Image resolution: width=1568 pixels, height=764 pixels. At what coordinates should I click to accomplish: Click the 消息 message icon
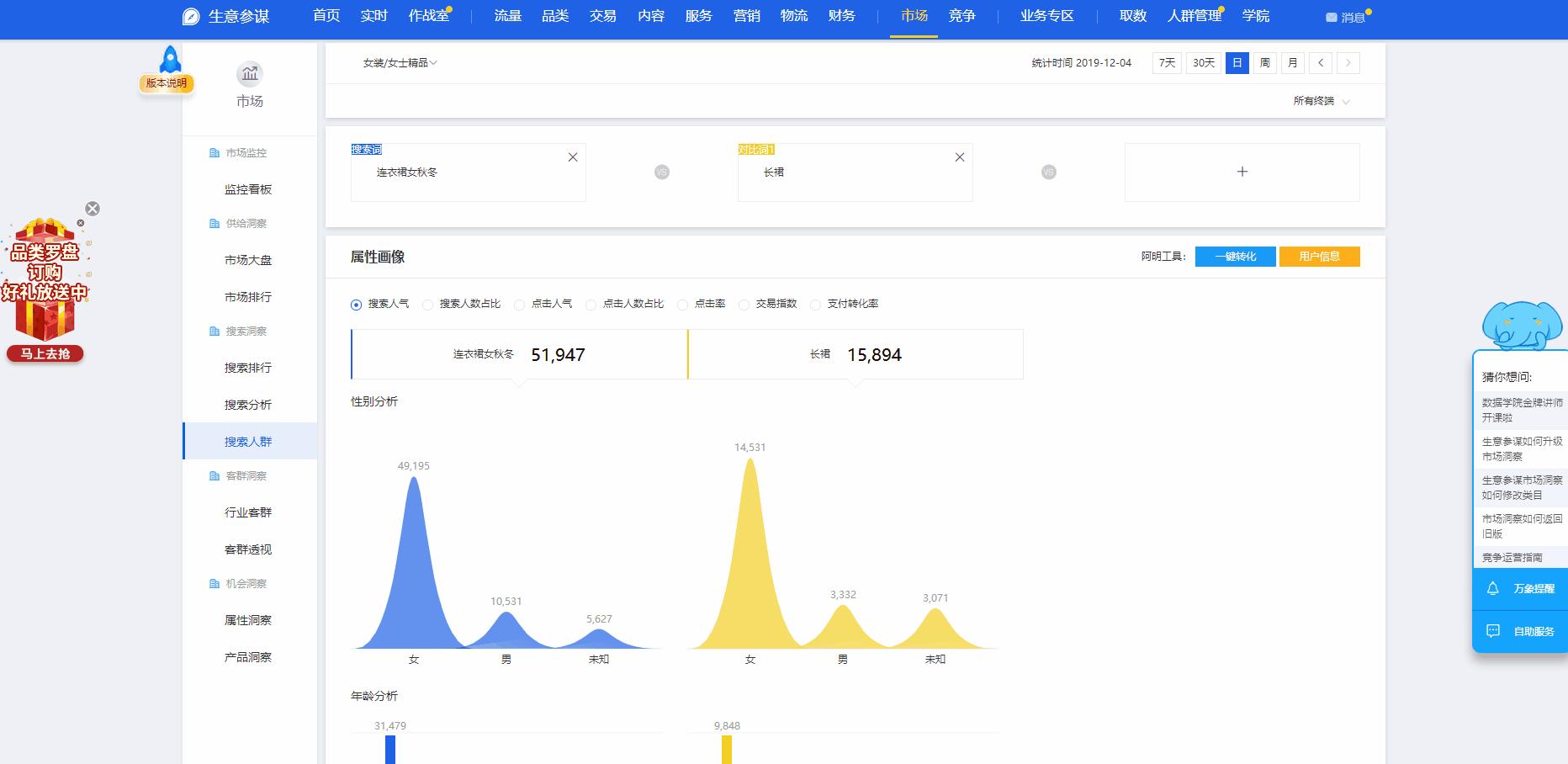pyautogui.click(x=1332, y=18)
